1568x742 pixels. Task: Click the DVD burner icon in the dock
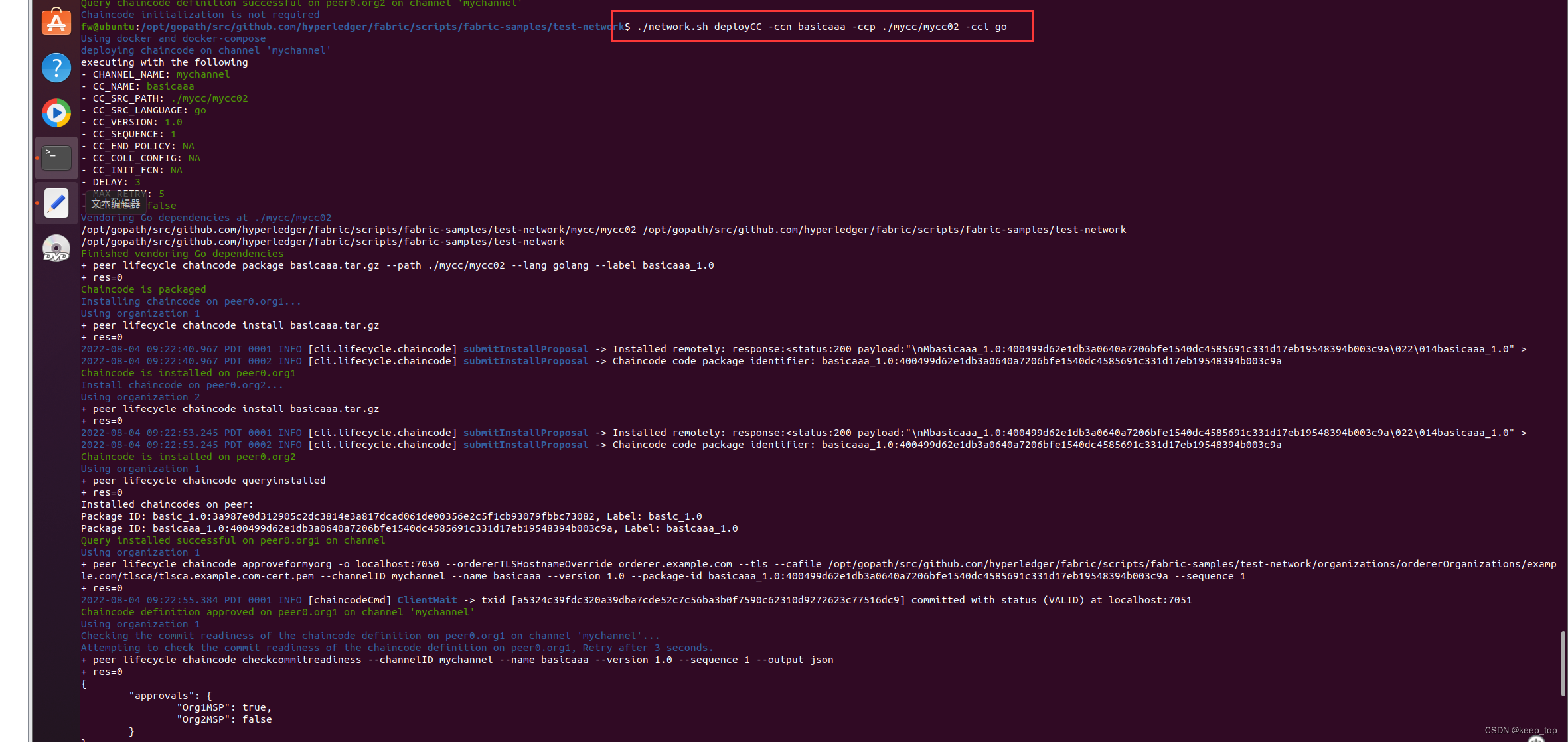56,248
